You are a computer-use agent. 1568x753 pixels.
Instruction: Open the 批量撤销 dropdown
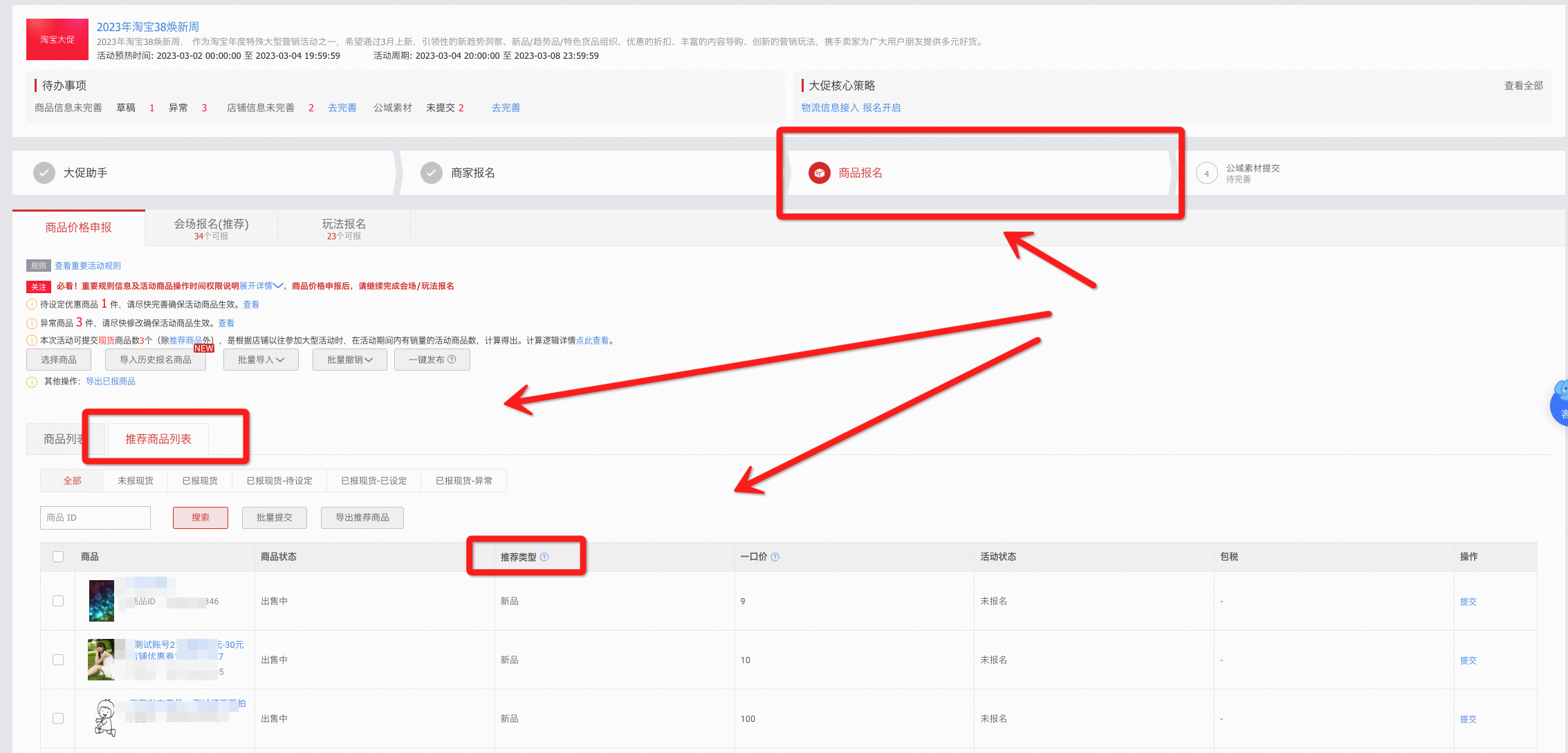point(349,360)
